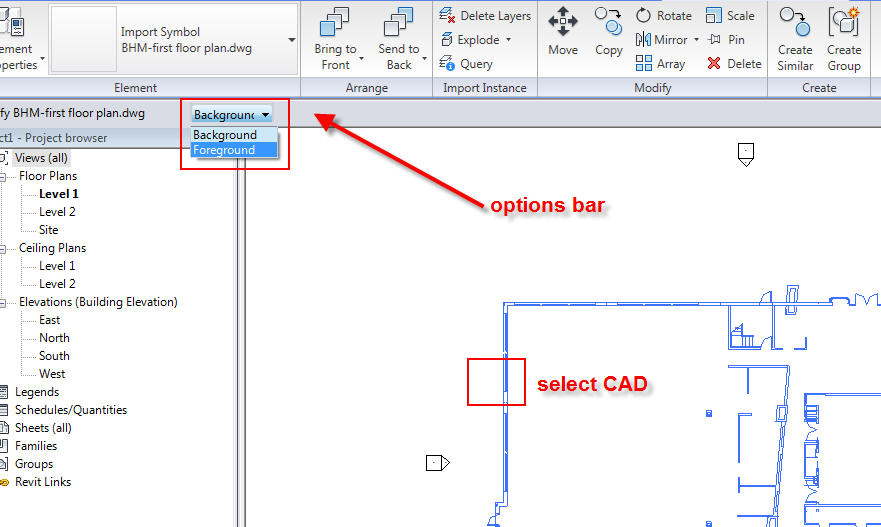
Task: Open Level 1 floor plan
Action: pyautogui.click(x=58, y=194)
